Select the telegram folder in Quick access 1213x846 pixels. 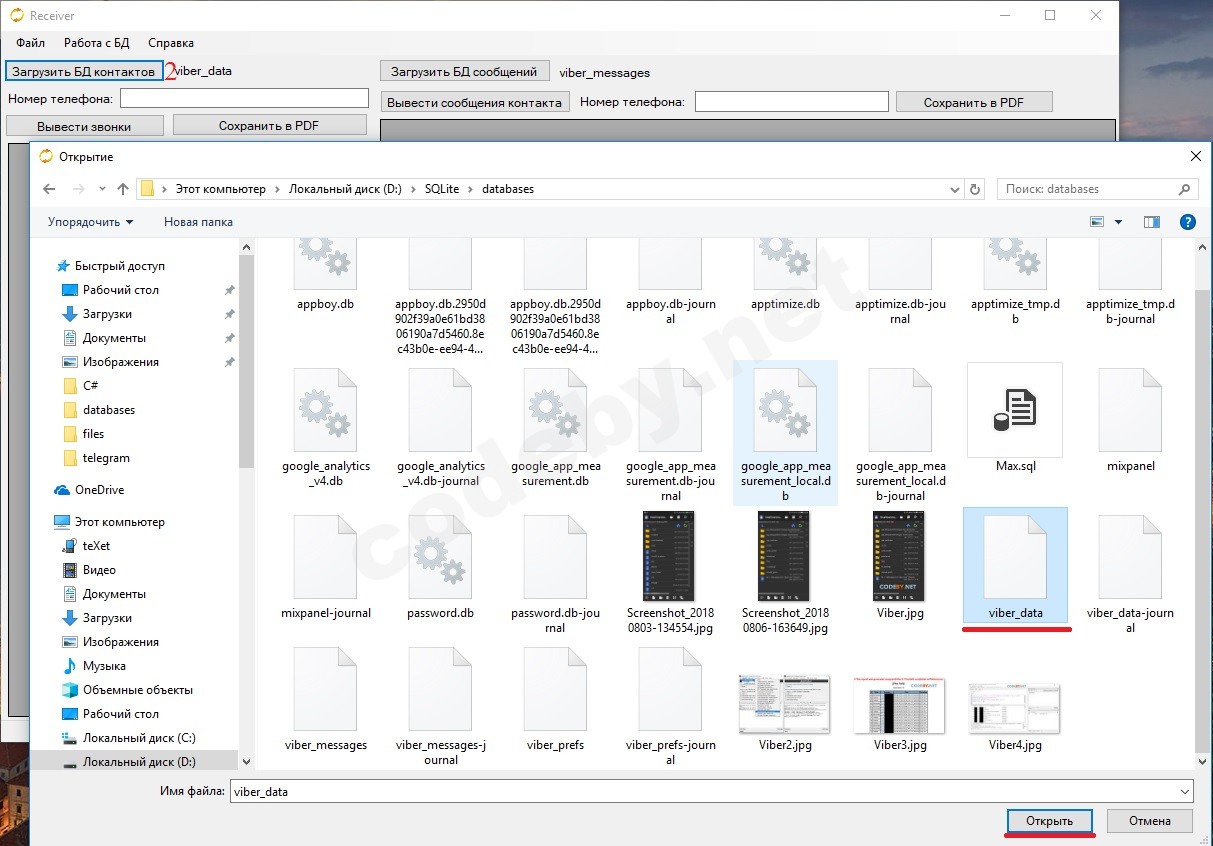[106, 458]
